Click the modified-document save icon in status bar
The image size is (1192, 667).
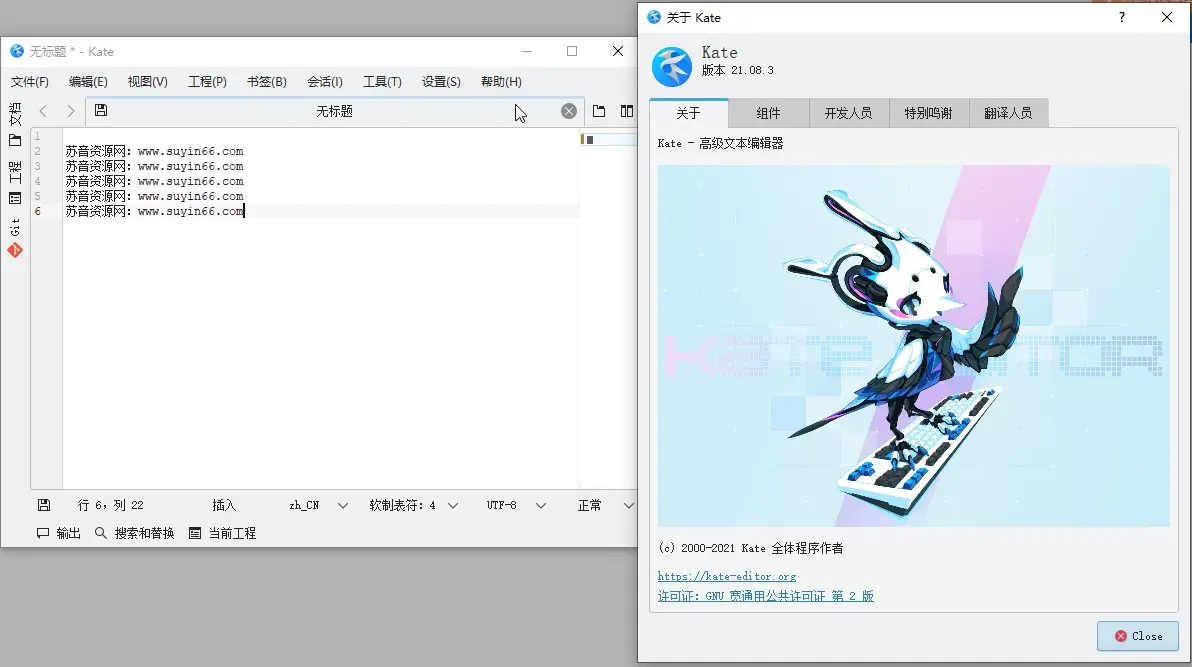click(x=44, y=505)
